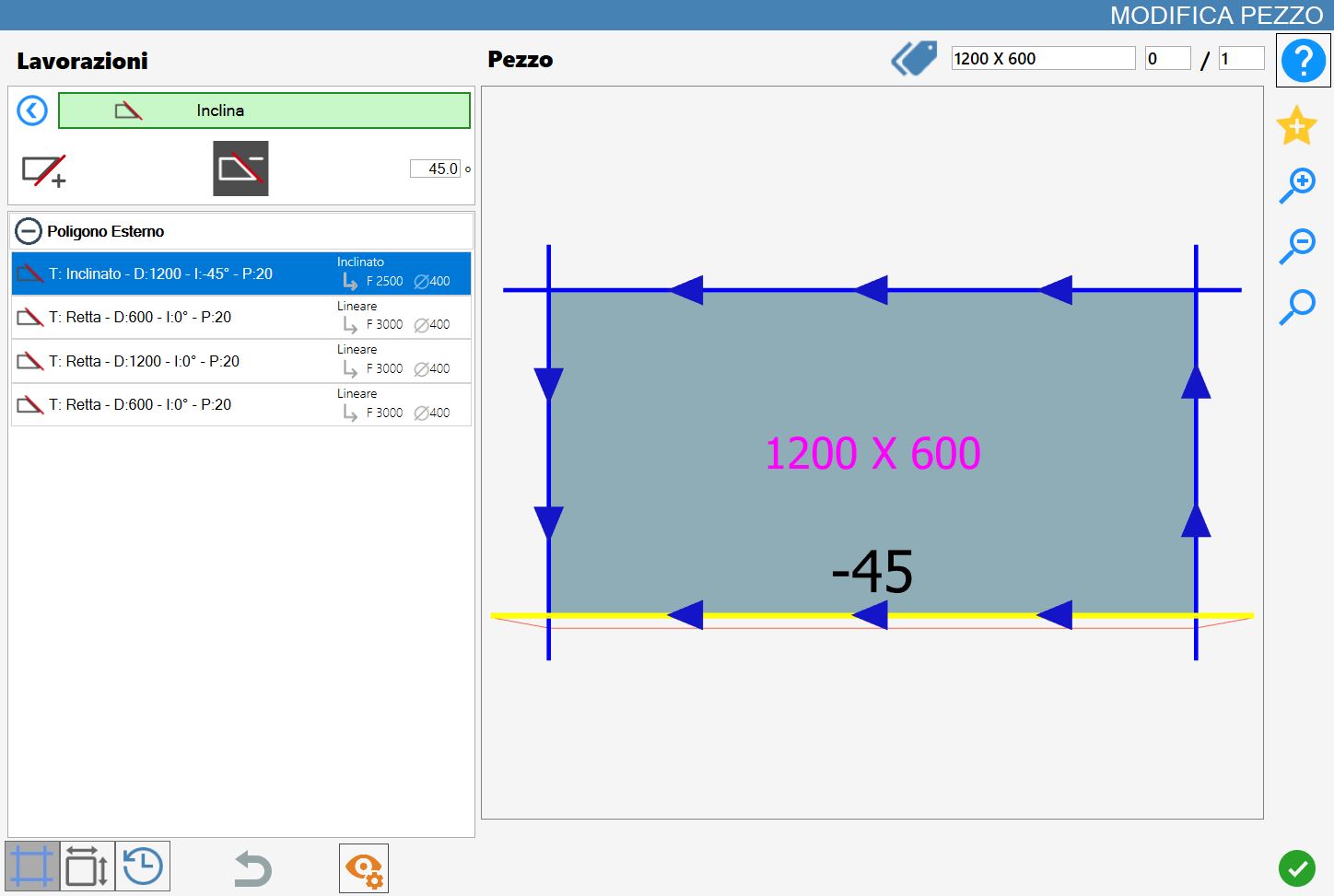Click the zoom fit magnifier icon
This screenshot has width=1334, height=896.
click(1297, 307)
